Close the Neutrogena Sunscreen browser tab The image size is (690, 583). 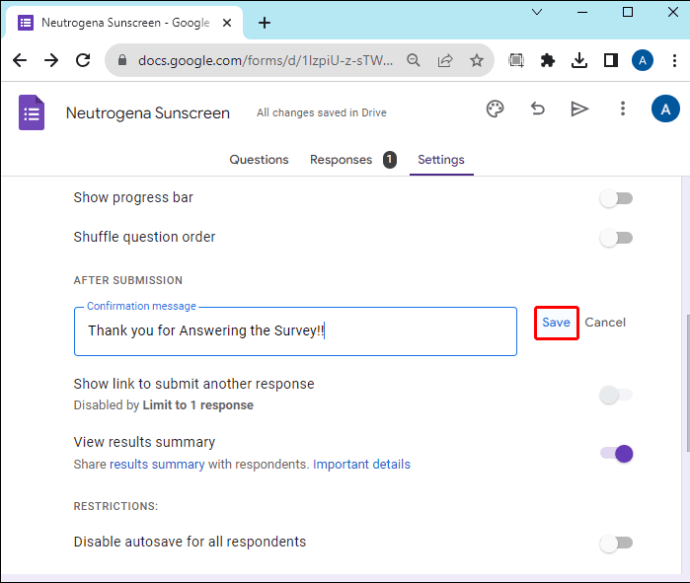227,22
